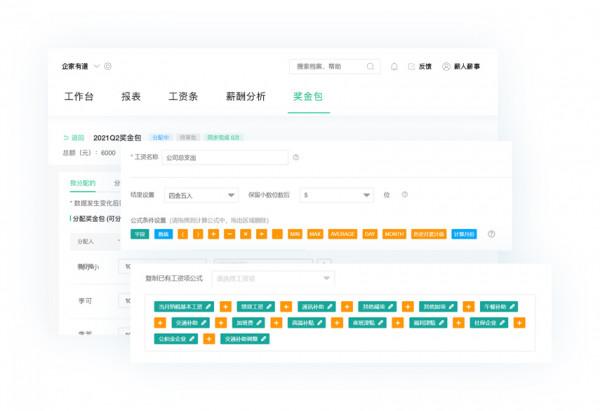Click the plus right after the 社保企业 tag

[x=519, y=323]
